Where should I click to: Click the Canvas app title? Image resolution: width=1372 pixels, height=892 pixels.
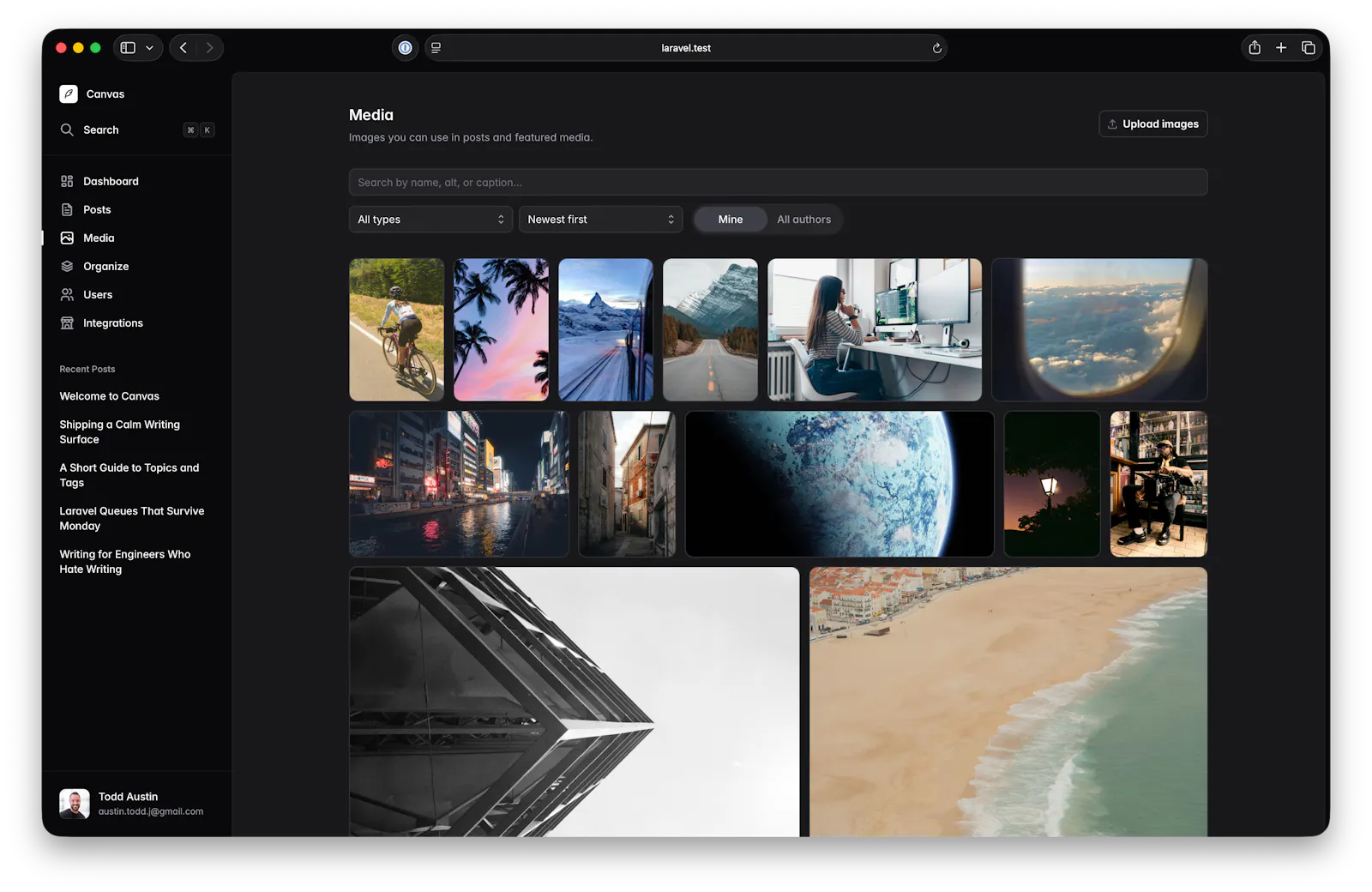(x=105, y=94)
